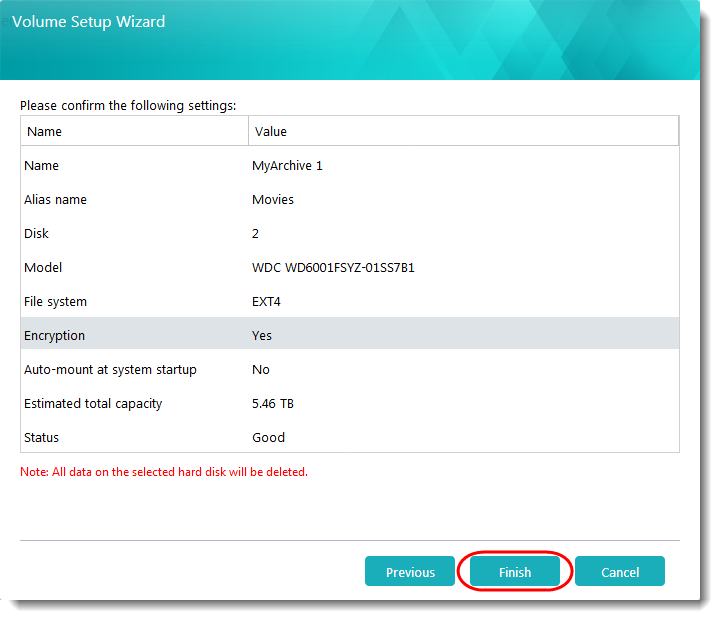Click the Finish button

515,572
